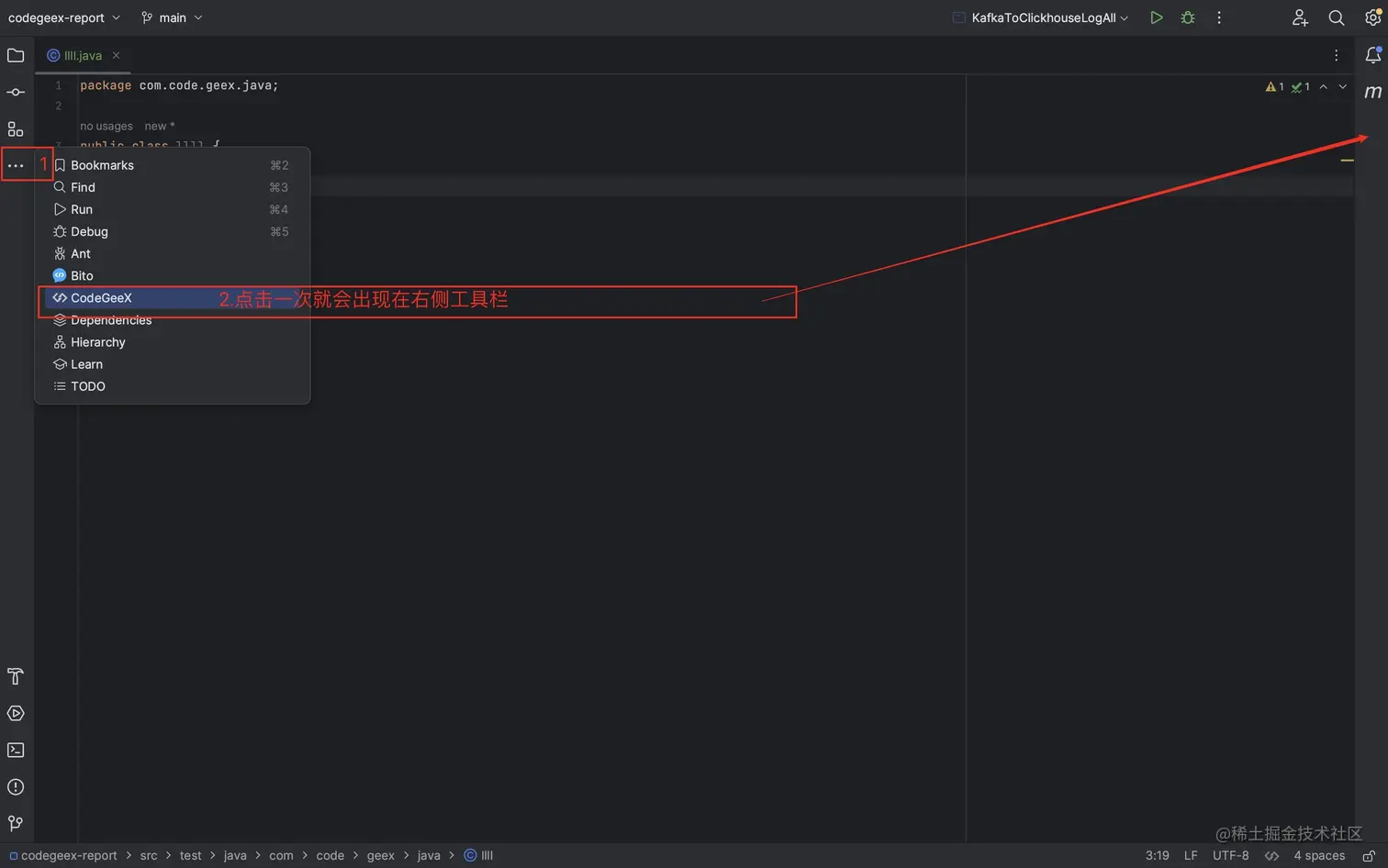
Task: Click CodeGeeX status bar icon
Action: tap(1271, 855)
